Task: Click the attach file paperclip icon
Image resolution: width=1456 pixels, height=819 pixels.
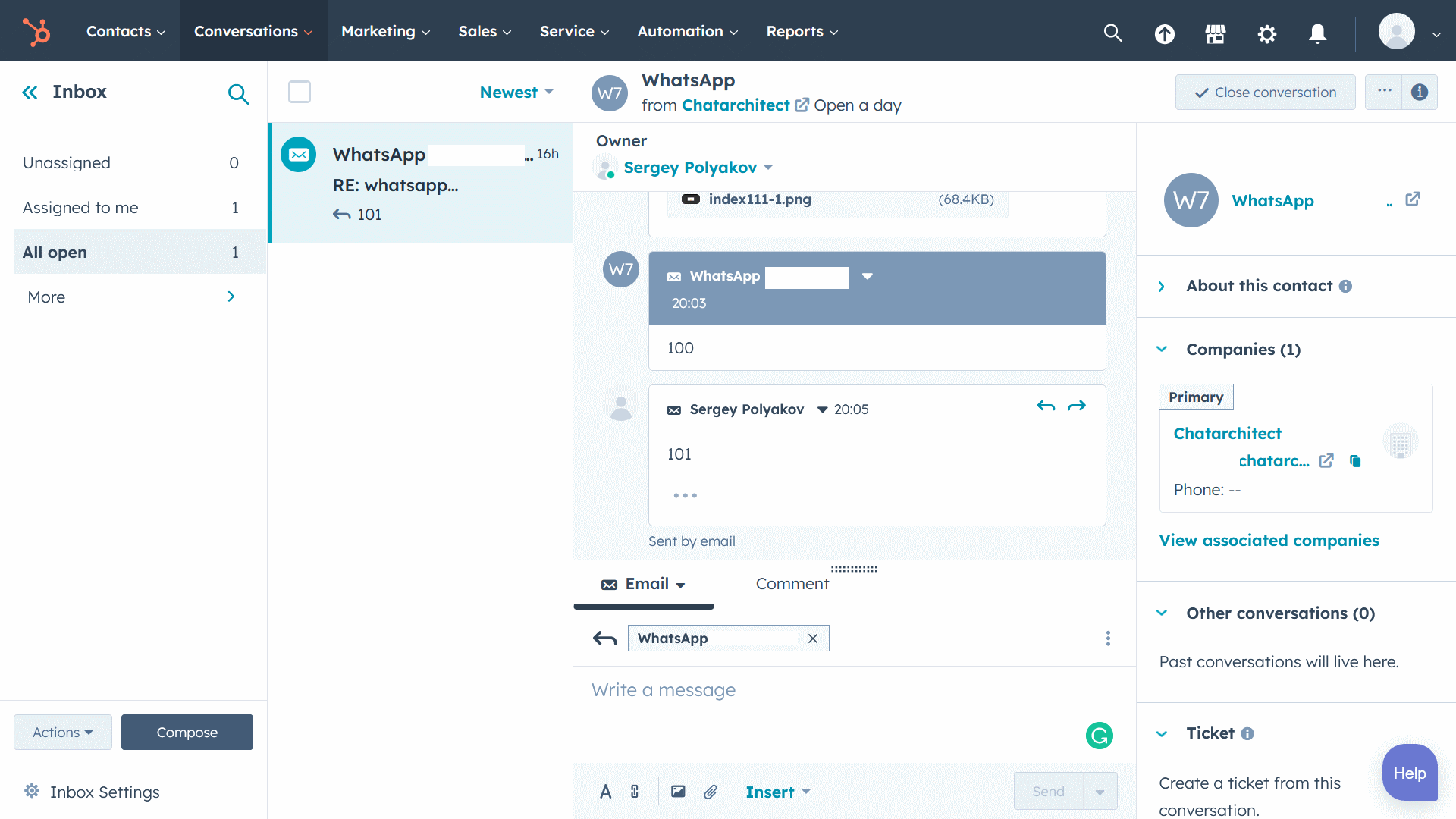Action: click(710, 792)
